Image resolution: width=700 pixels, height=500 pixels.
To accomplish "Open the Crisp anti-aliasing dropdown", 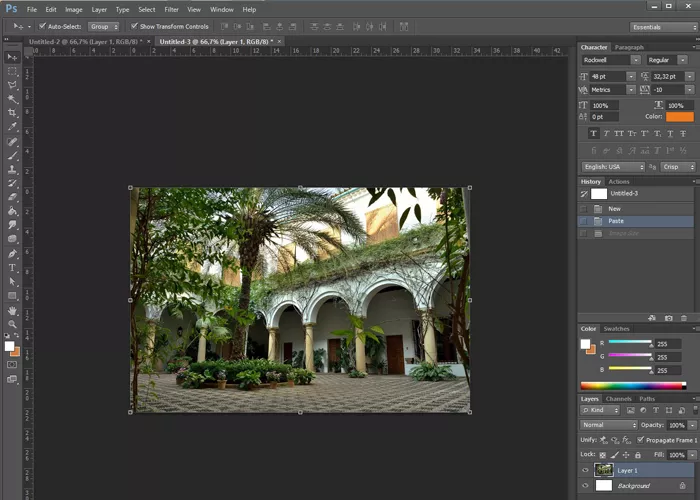I will (678, 167).
